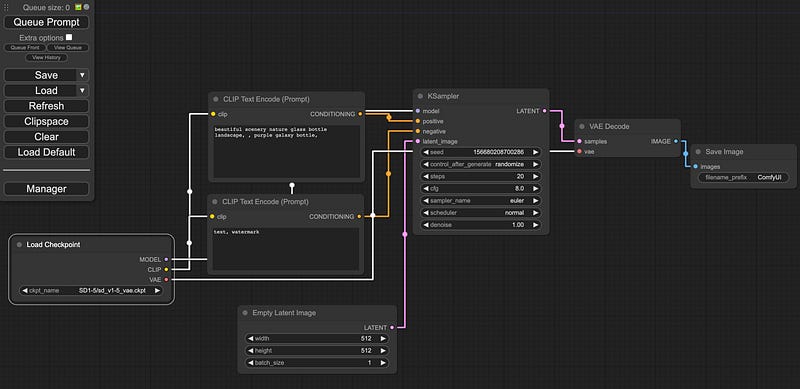The image size is (800, 389).
Task: Decrease denoise with the left arrow
Action: 426,225
